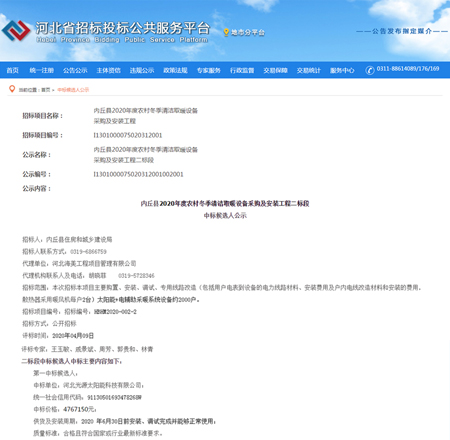Click the platform logo emblem
Screen dimensions: 450x440
pos(16,31)
